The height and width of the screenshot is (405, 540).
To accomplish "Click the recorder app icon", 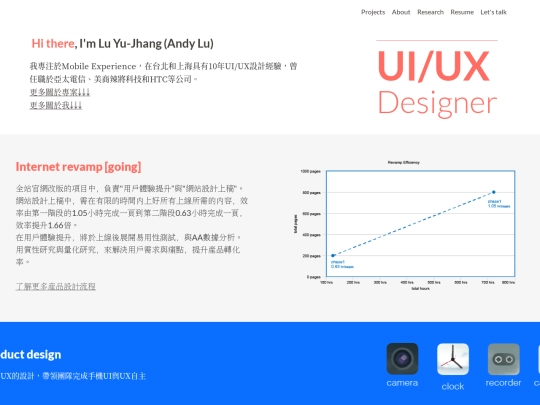I will coord(503,359).
